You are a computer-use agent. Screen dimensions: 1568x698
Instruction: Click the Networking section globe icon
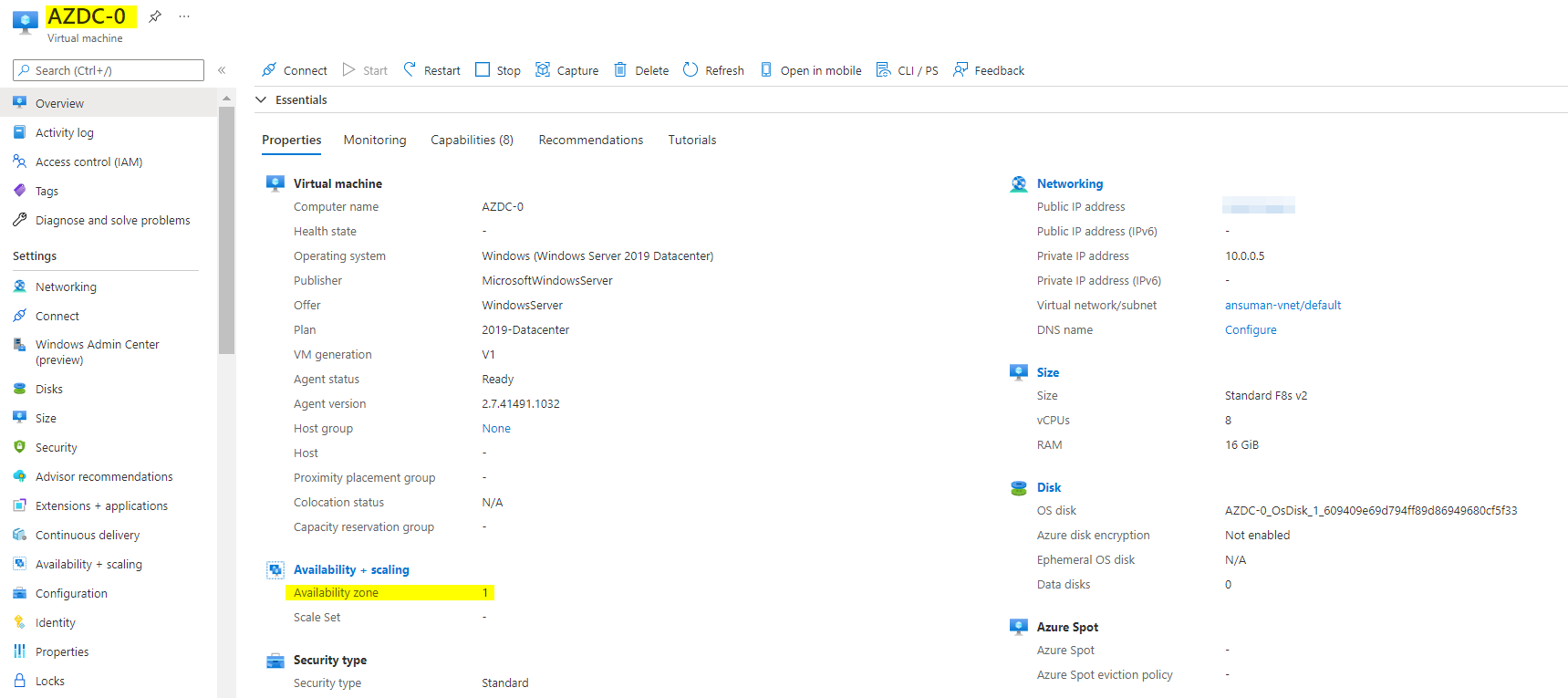pos(1018,183)
